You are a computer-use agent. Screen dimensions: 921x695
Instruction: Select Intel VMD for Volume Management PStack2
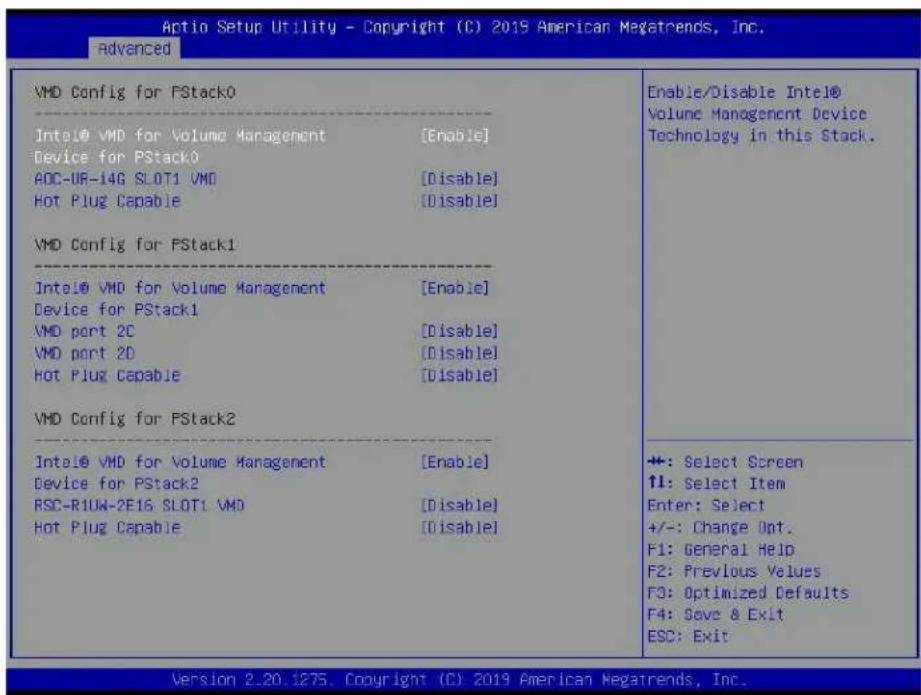tap(180, 472)
